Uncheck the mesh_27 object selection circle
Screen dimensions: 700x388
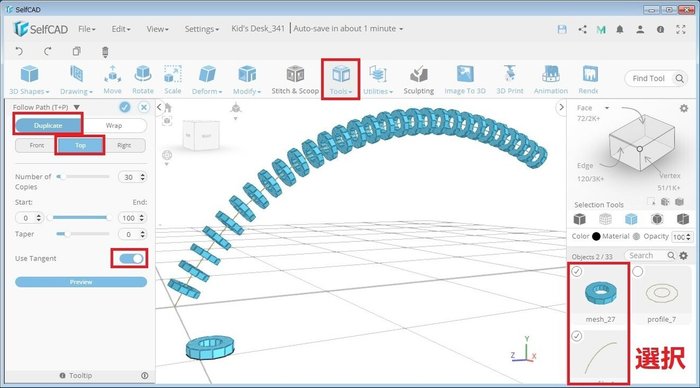click(577, 271)
